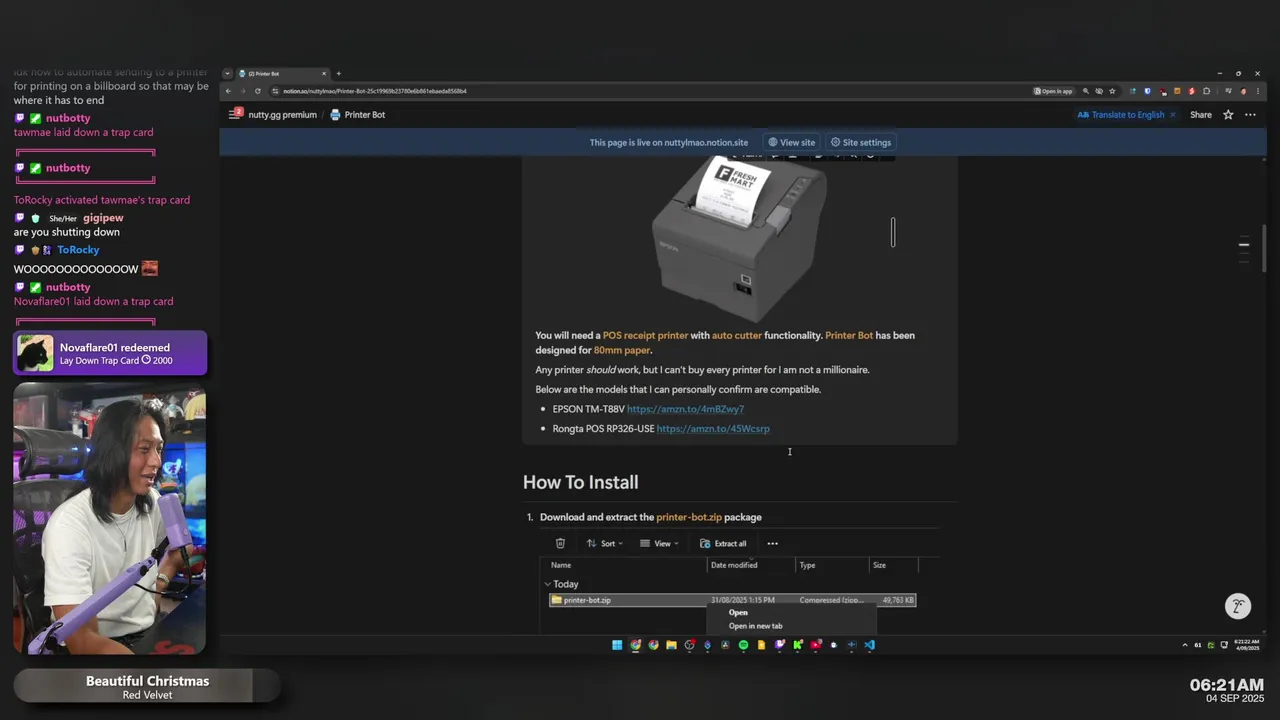
Task: Click the browser Forward arrow
Action: pyautogui.click(x=242, y=91)
